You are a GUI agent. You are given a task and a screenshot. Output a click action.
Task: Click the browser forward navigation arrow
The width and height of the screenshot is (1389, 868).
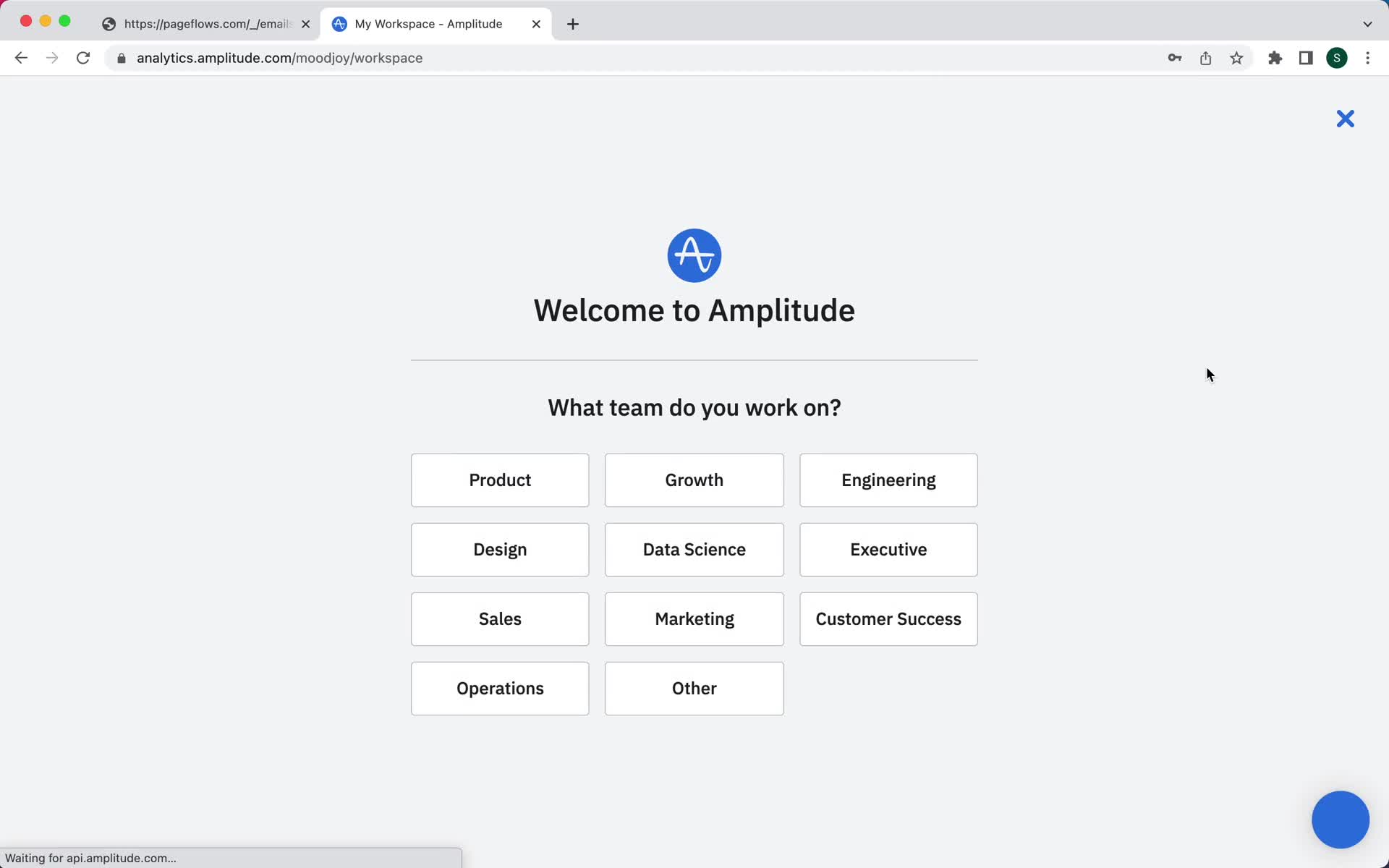click(52, 58)
